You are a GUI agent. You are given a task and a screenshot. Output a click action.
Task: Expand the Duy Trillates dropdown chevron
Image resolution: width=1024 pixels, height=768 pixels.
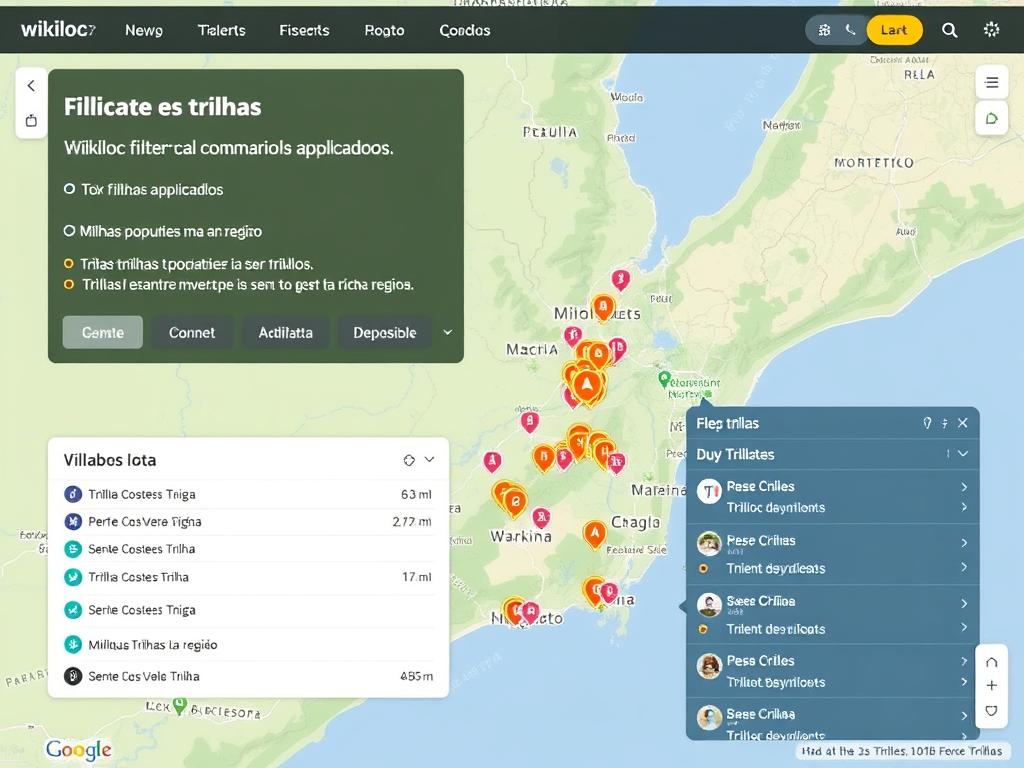[x=962, y=454]
